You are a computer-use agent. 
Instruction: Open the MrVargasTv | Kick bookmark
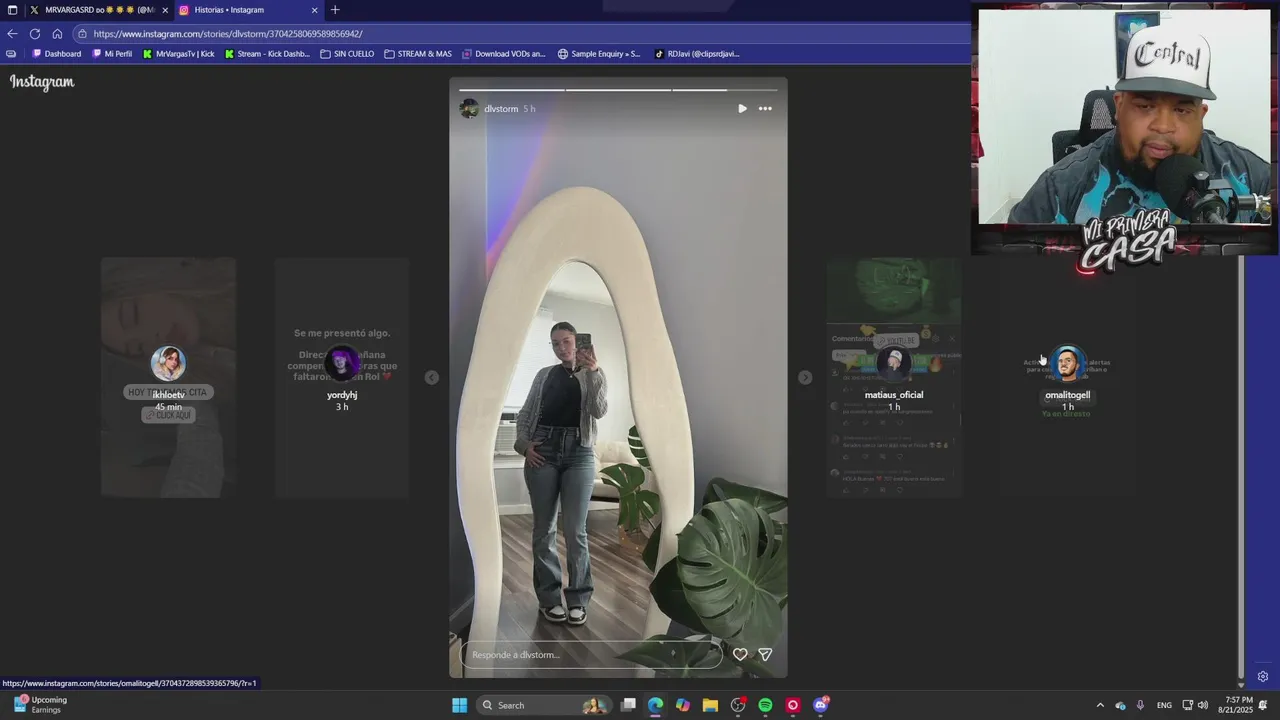[x=179, y=54]
